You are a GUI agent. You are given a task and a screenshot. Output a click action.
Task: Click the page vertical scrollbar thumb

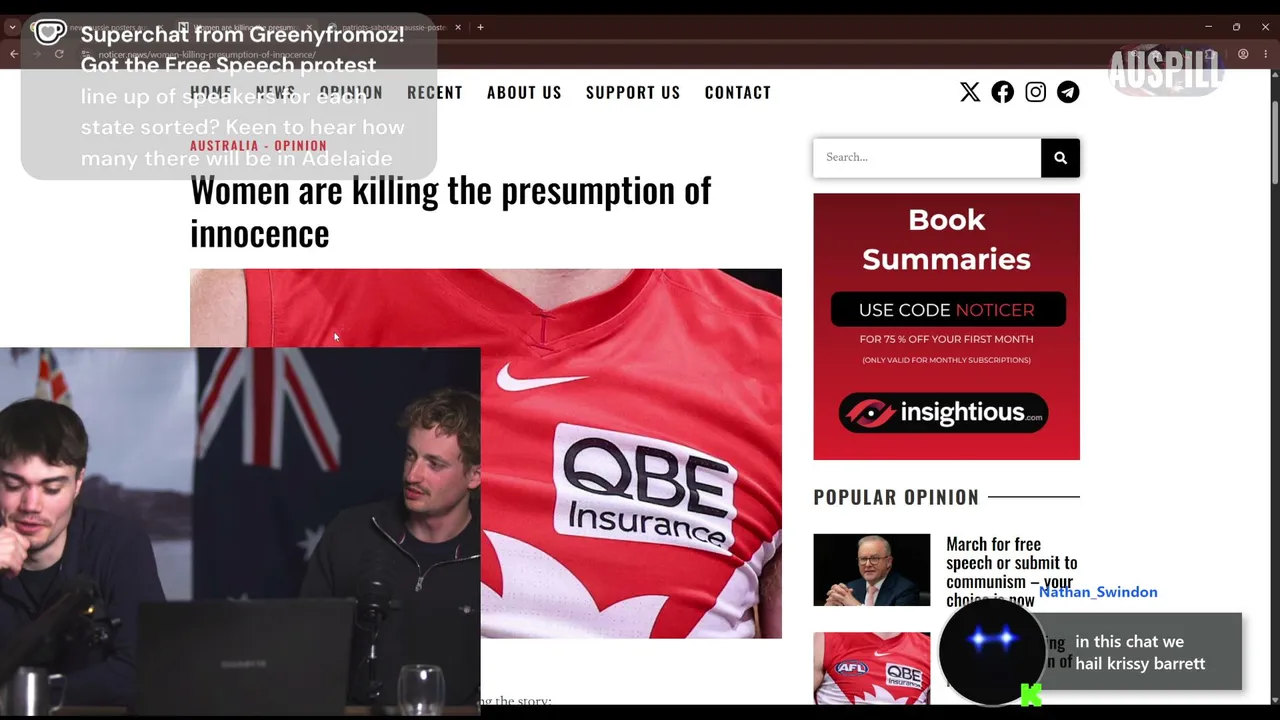1274,142
